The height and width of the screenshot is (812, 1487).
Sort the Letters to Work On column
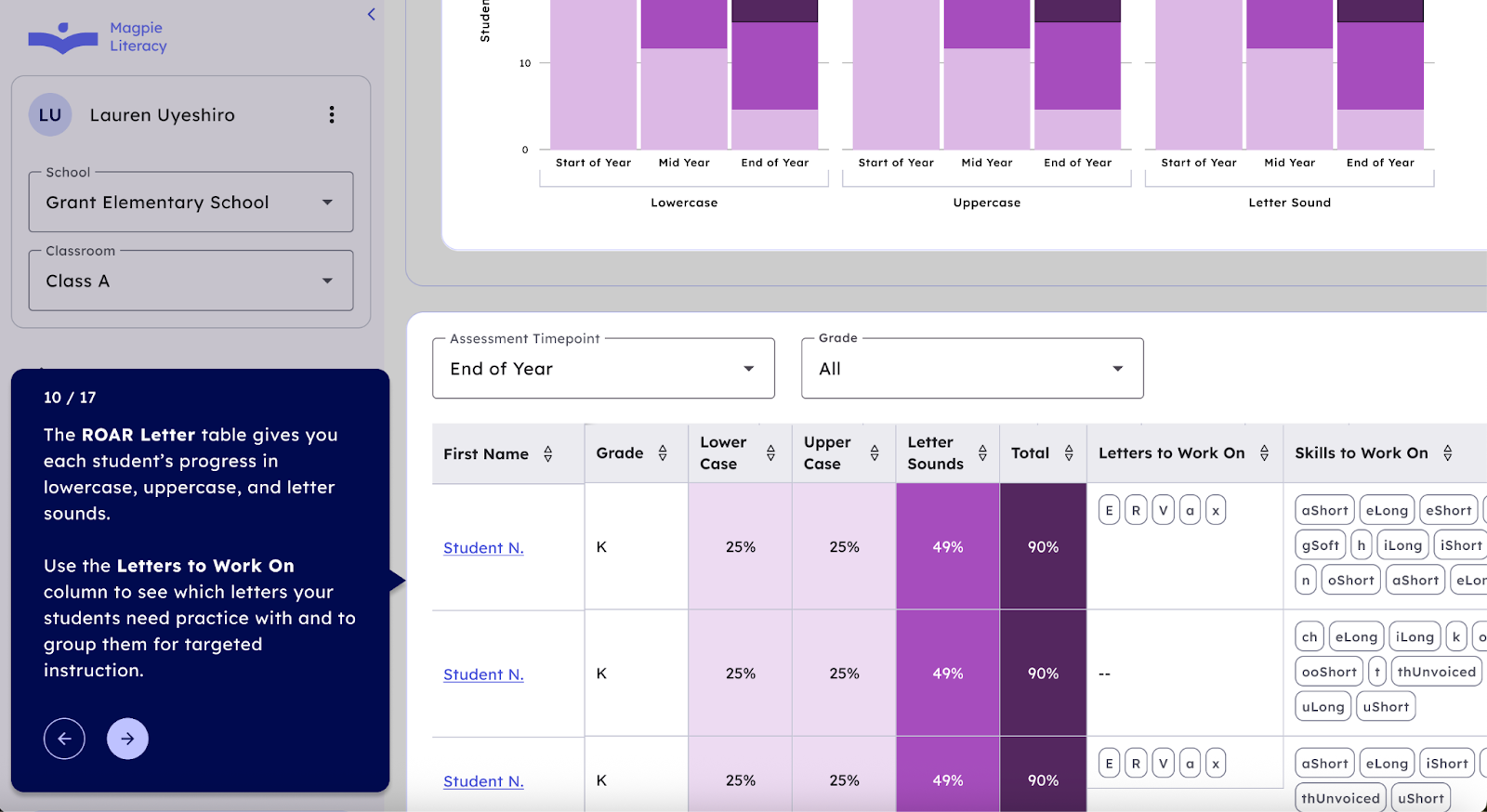coord(1264,452)
